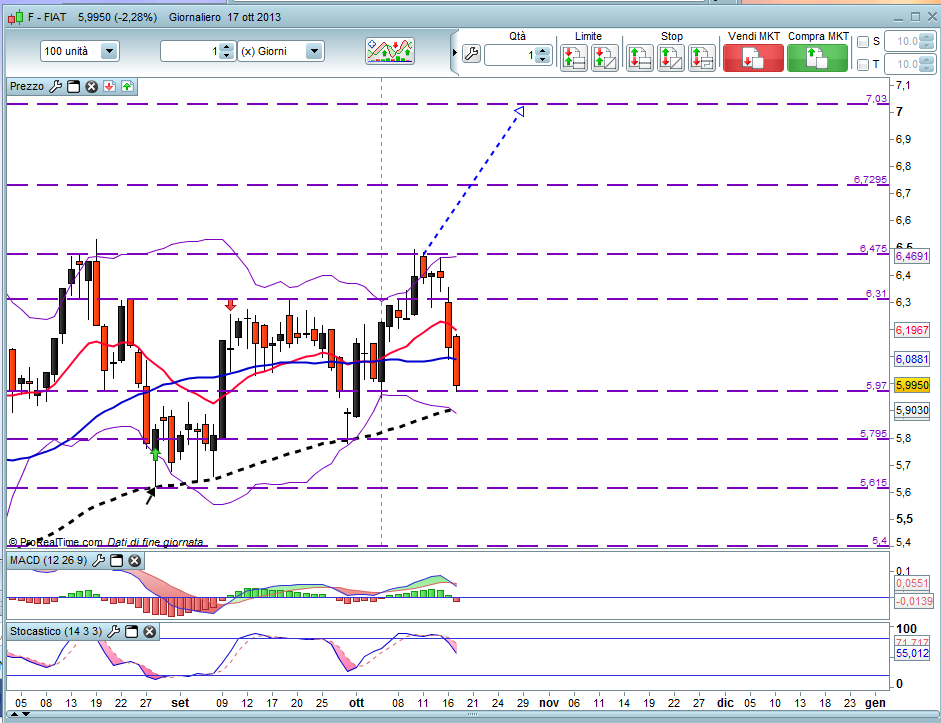Increase the Qtà quantity stepper
Screen dimensions: 941x723
[543, 51]
